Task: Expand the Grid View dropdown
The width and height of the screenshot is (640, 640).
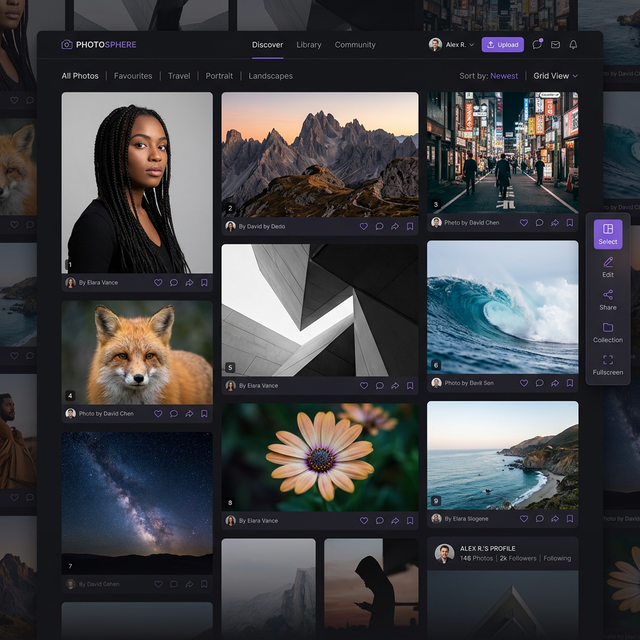Action: [555, 76]
